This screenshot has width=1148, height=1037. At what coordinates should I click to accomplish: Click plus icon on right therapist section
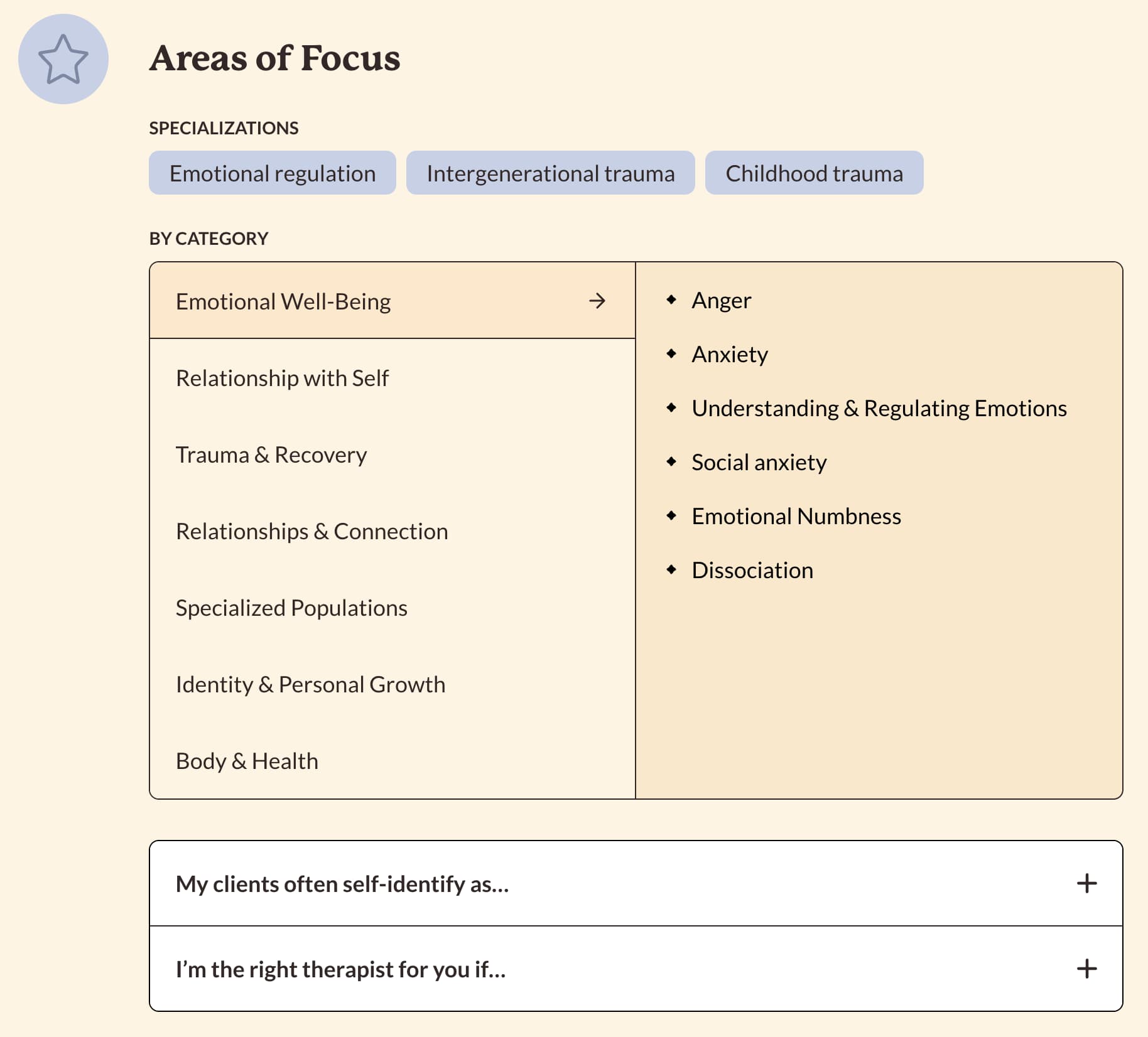1086,969
